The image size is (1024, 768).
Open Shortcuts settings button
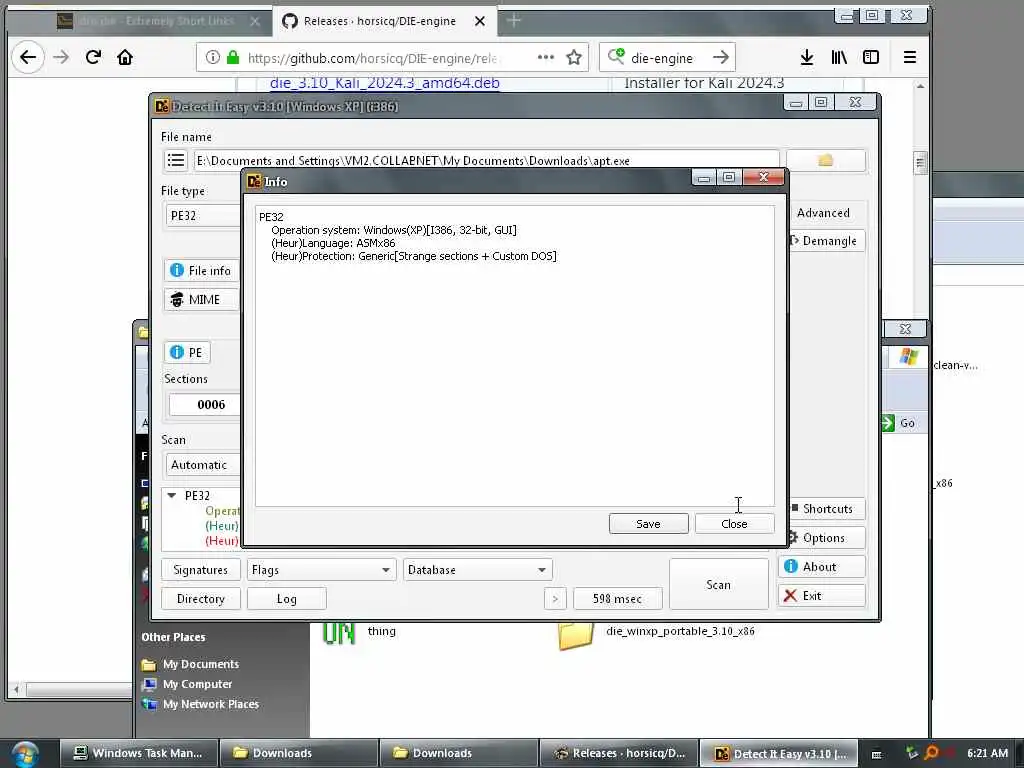[825, 509]
